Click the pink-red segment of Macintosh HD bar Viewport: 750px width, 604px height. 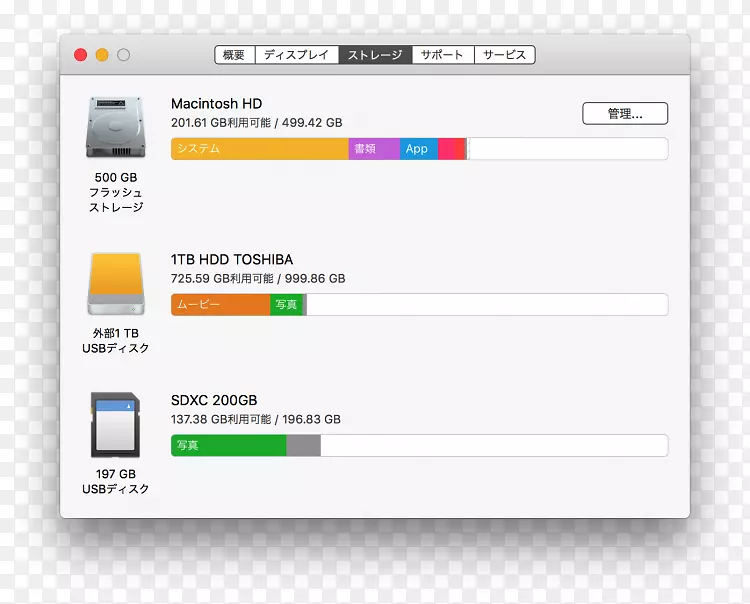451,149
